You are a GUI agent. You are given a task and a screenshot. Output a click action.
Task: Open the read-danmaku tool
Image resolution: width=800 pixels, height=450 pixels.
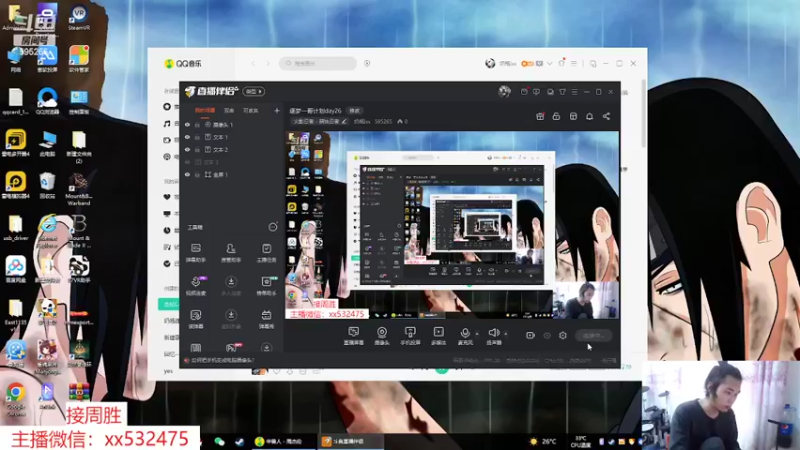[196, 319]
